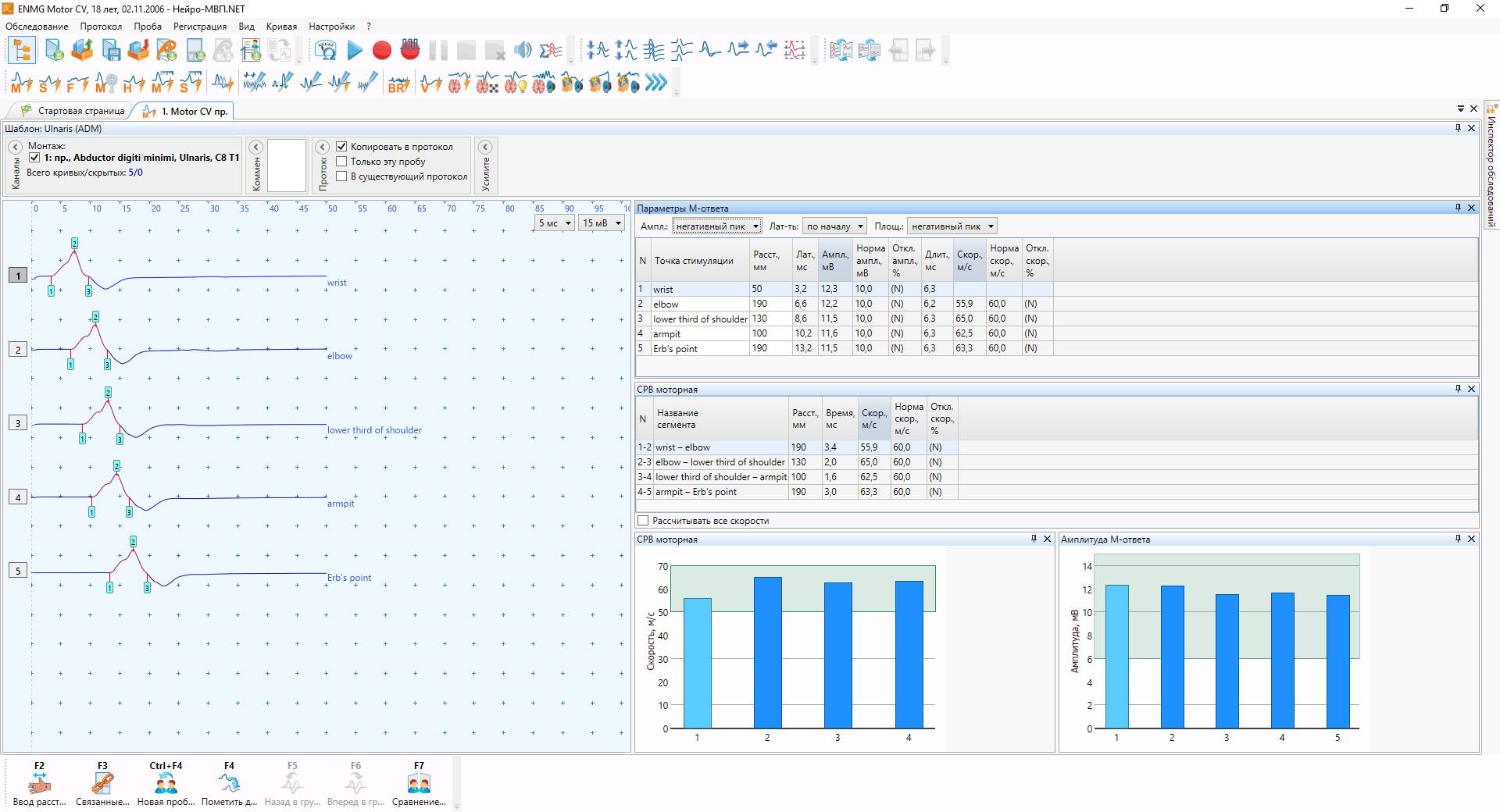This screenshot has width=1500, height=812.
Task: Click the curve region selection icon
Action: pyautogui.click(x=795, y=51)
